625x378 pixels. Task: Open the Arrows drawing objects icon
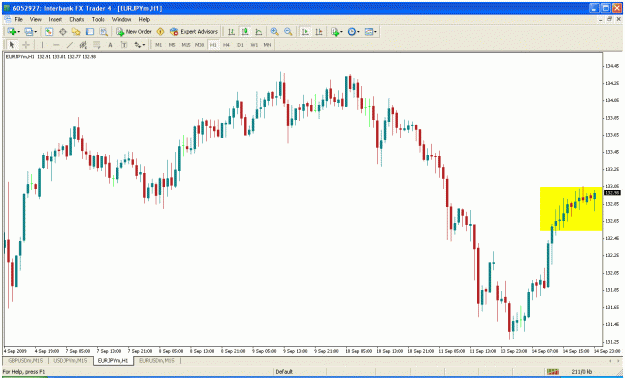(x=138, y=45)
